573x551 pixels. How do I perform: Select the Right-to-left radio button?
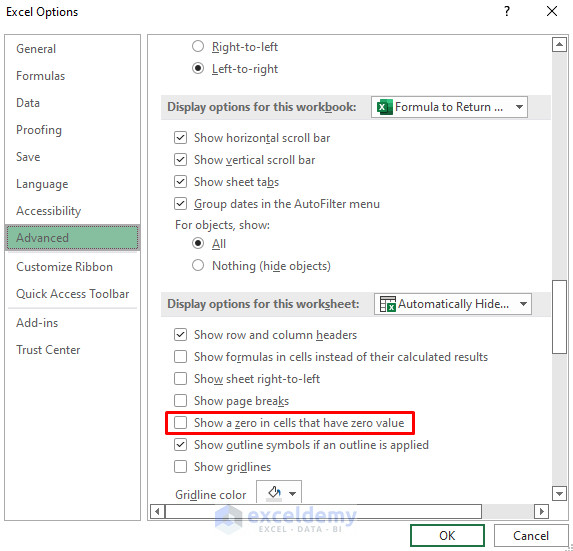pos(198,46)
